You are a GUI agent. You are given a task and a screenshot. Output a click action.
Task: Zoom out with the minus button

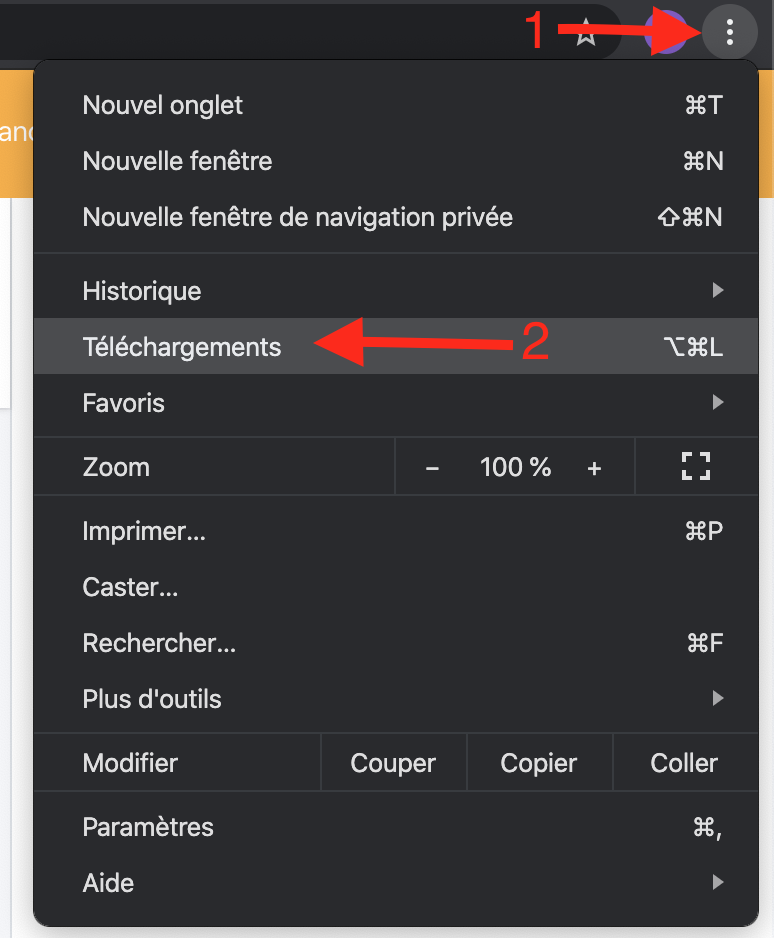(432, 467)
